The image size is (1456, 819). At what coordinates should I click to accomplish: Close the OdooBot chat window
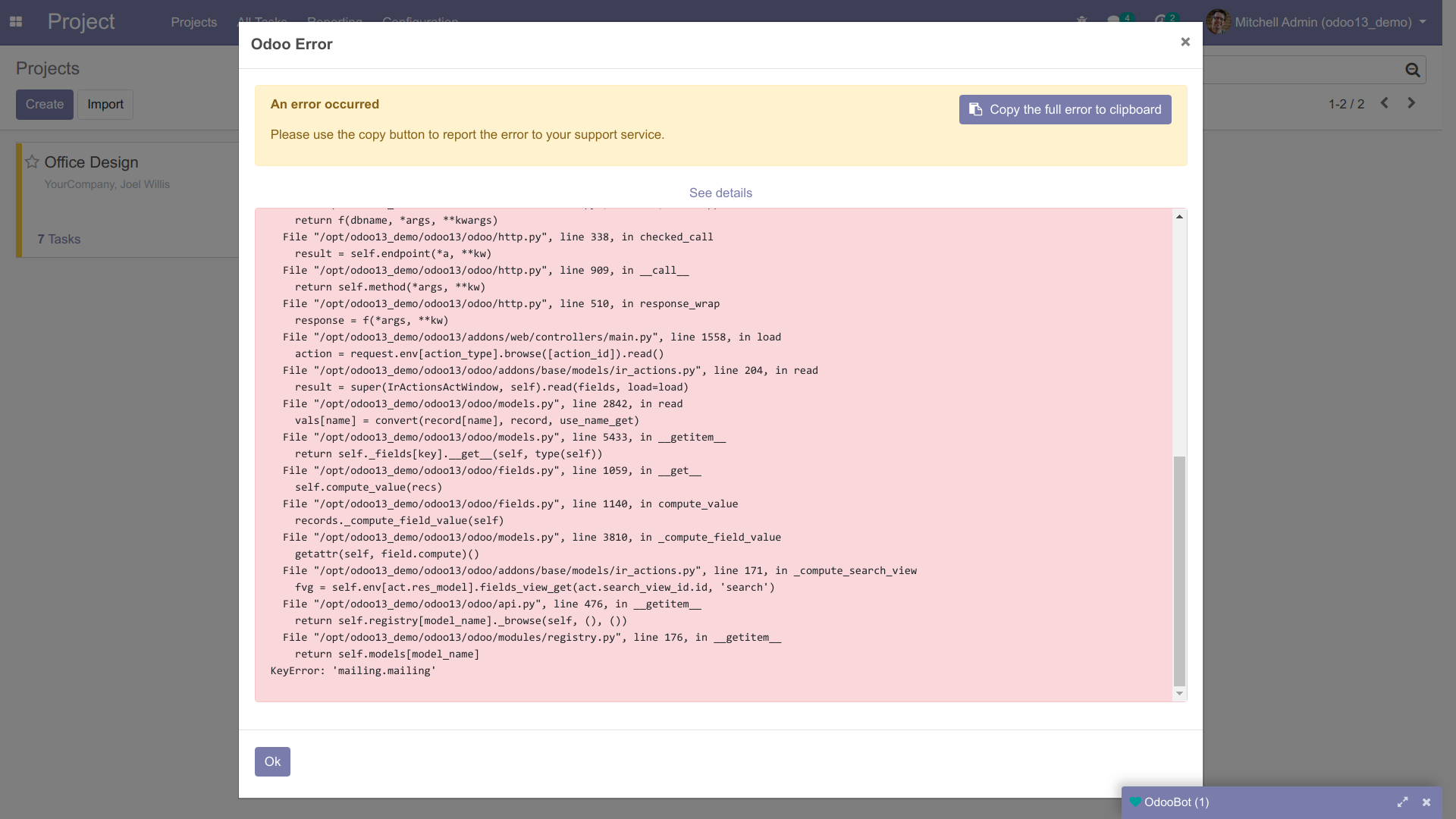[x=1426, y=802]
